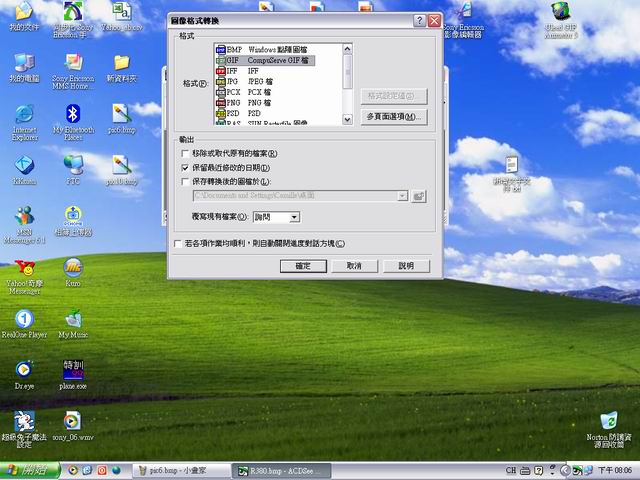Screen dimensions: 640x480
Task: Open the 覆寫現有檔案 dropdown showing 詢問
Action: tap(276, 217)
